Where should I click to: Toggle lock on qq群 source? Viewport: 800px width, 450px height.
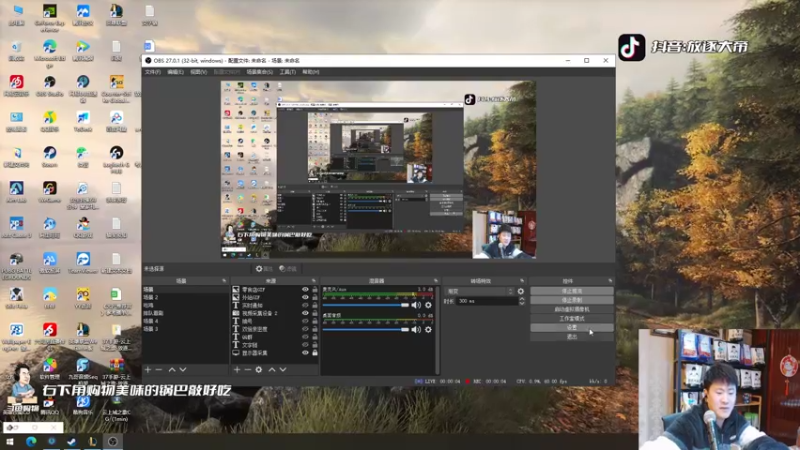coord(315,337)
